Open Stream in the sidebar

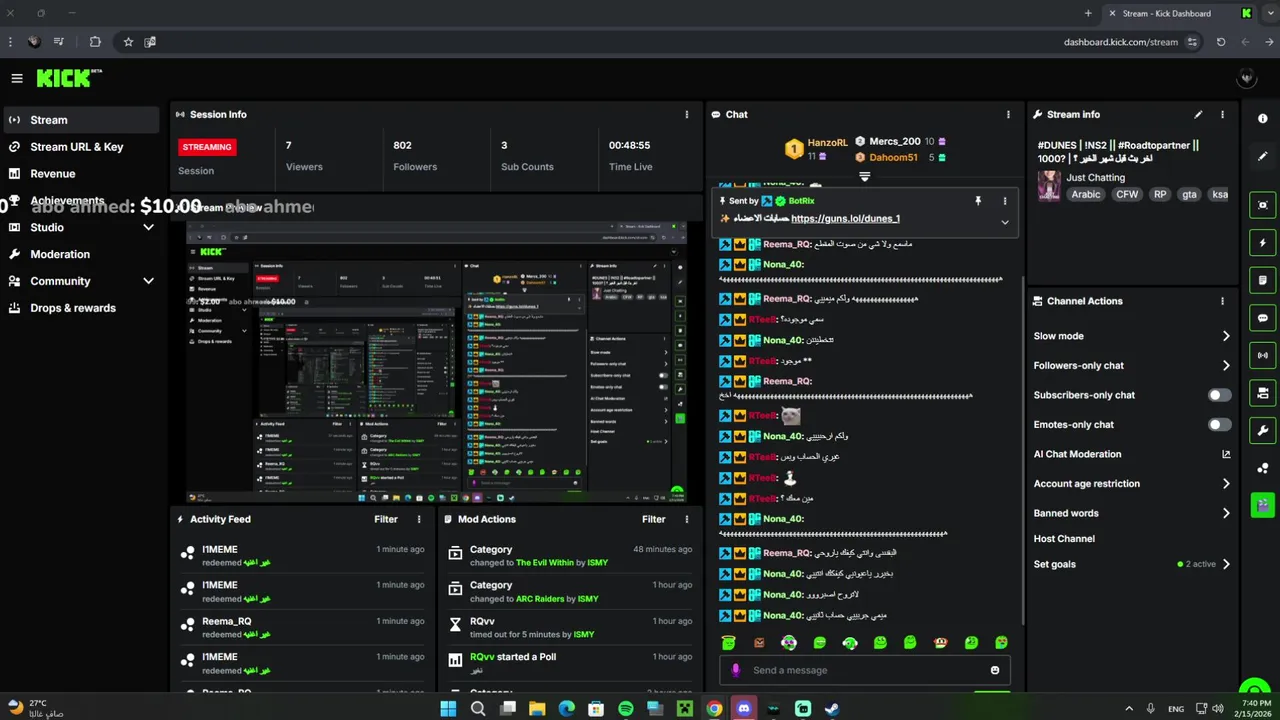[x=80, y=120]
